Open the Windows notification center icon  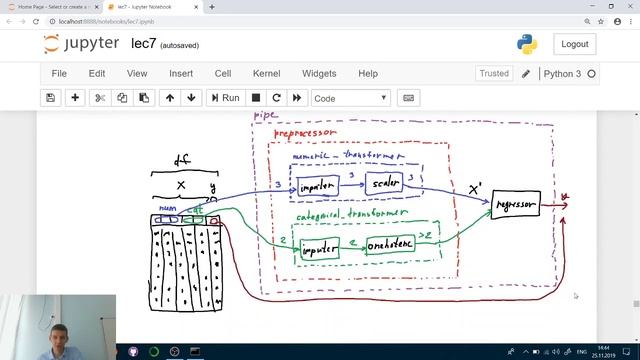(x=627, y=351)
